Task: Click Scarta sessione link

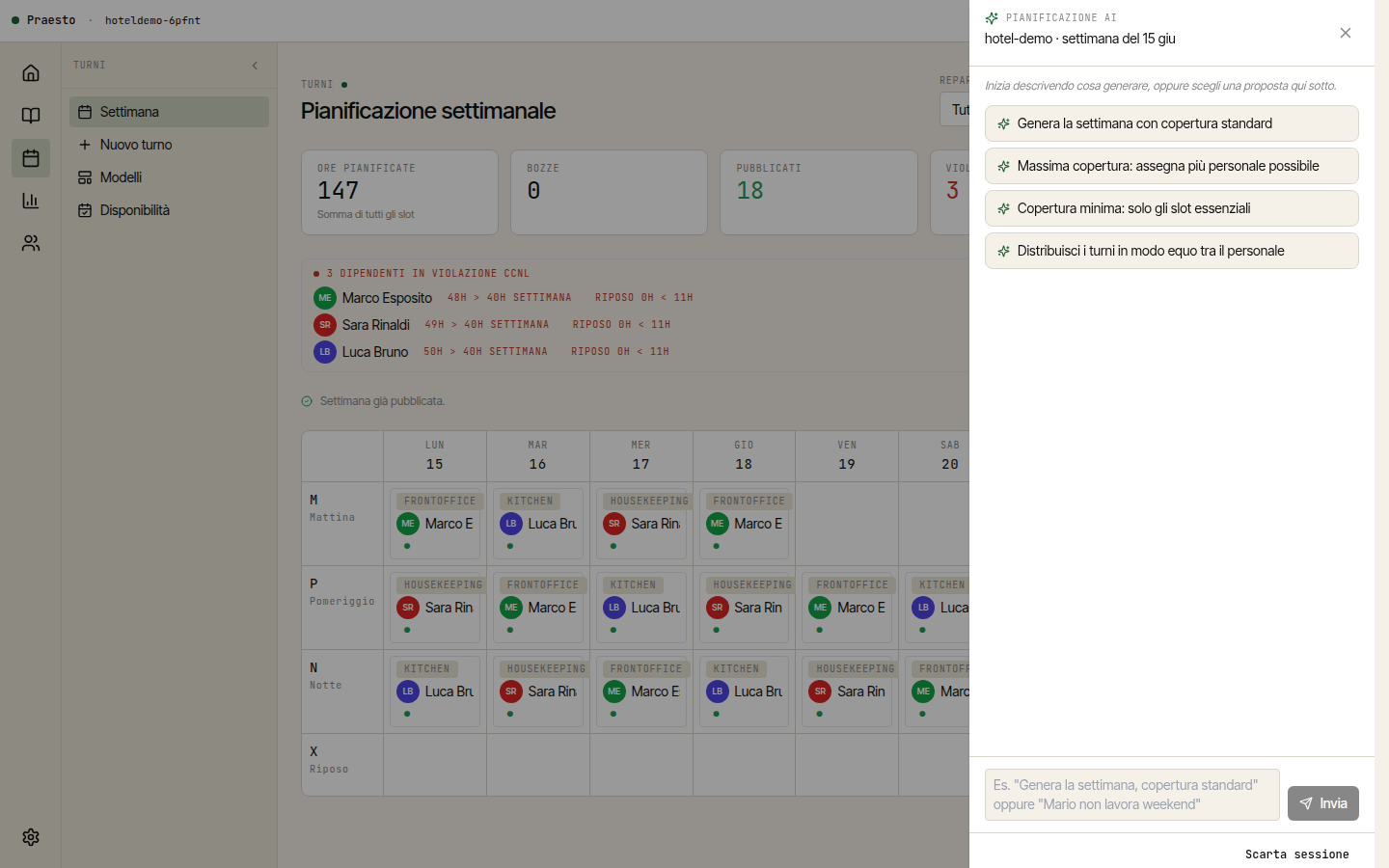Action: point(1296,854)
